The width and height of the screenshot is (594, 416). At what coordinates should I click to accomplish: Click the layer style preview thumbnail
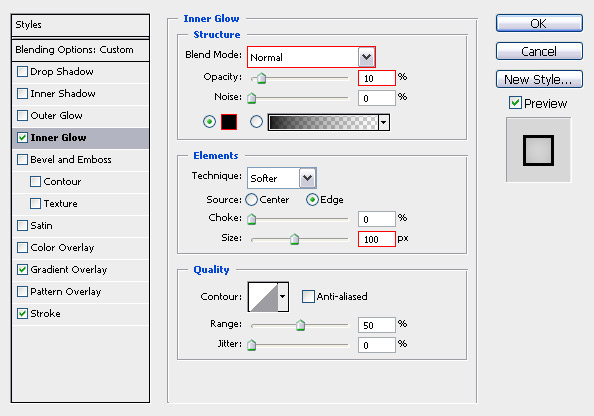pos(538,150)
